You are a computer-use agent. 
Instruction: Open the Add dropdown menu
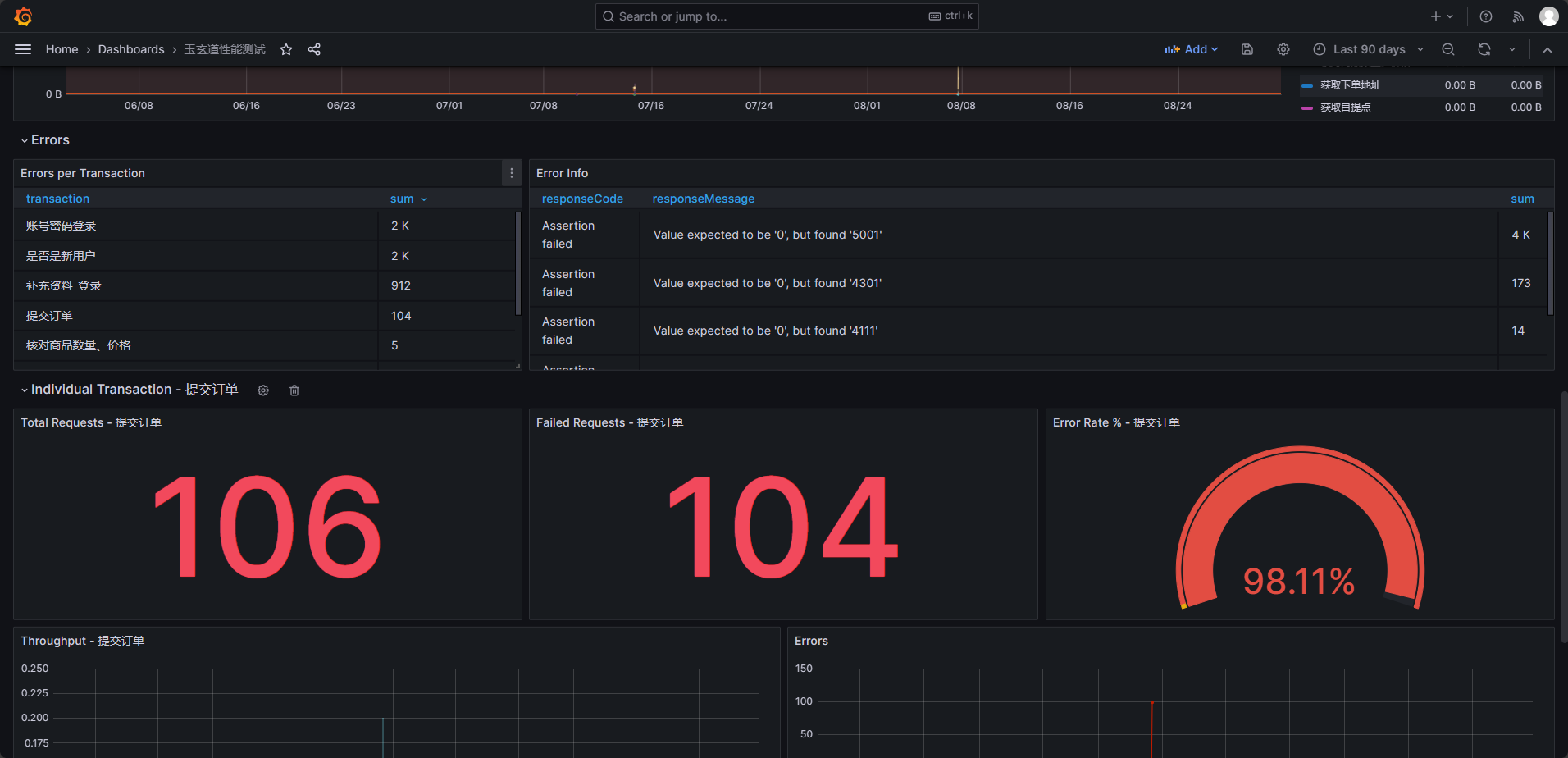point(1192,49)
